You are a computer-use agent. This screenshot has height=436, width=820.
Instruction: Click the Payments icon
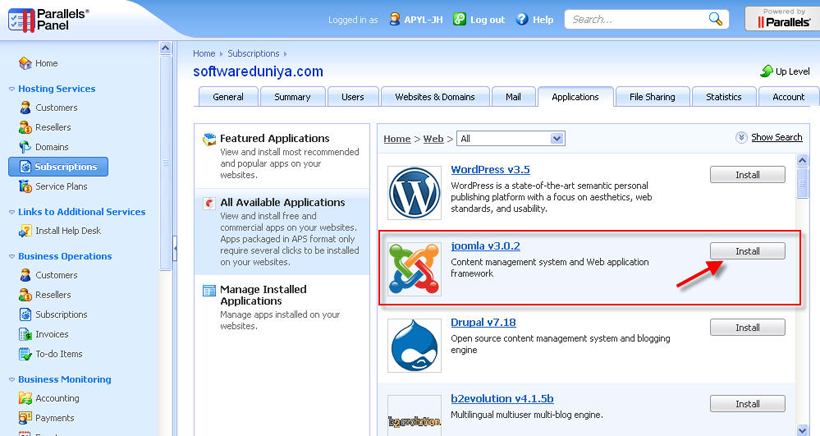point(25,418)
